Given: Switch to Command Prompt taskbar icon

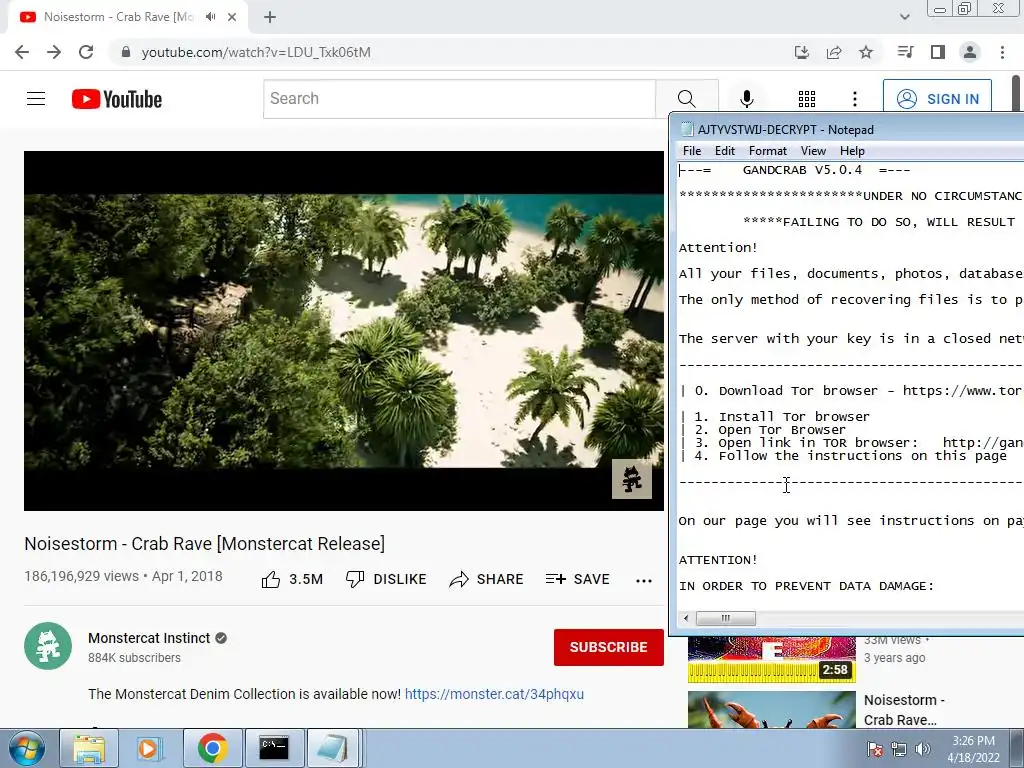Looking at the screenshot, I should pyautogui.click(x=274, y=748).
